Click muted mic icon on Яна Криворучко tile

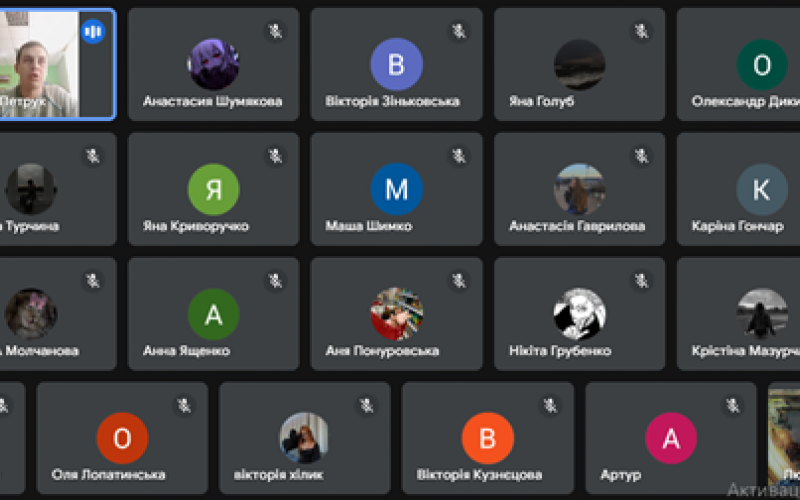coord(276,156)
